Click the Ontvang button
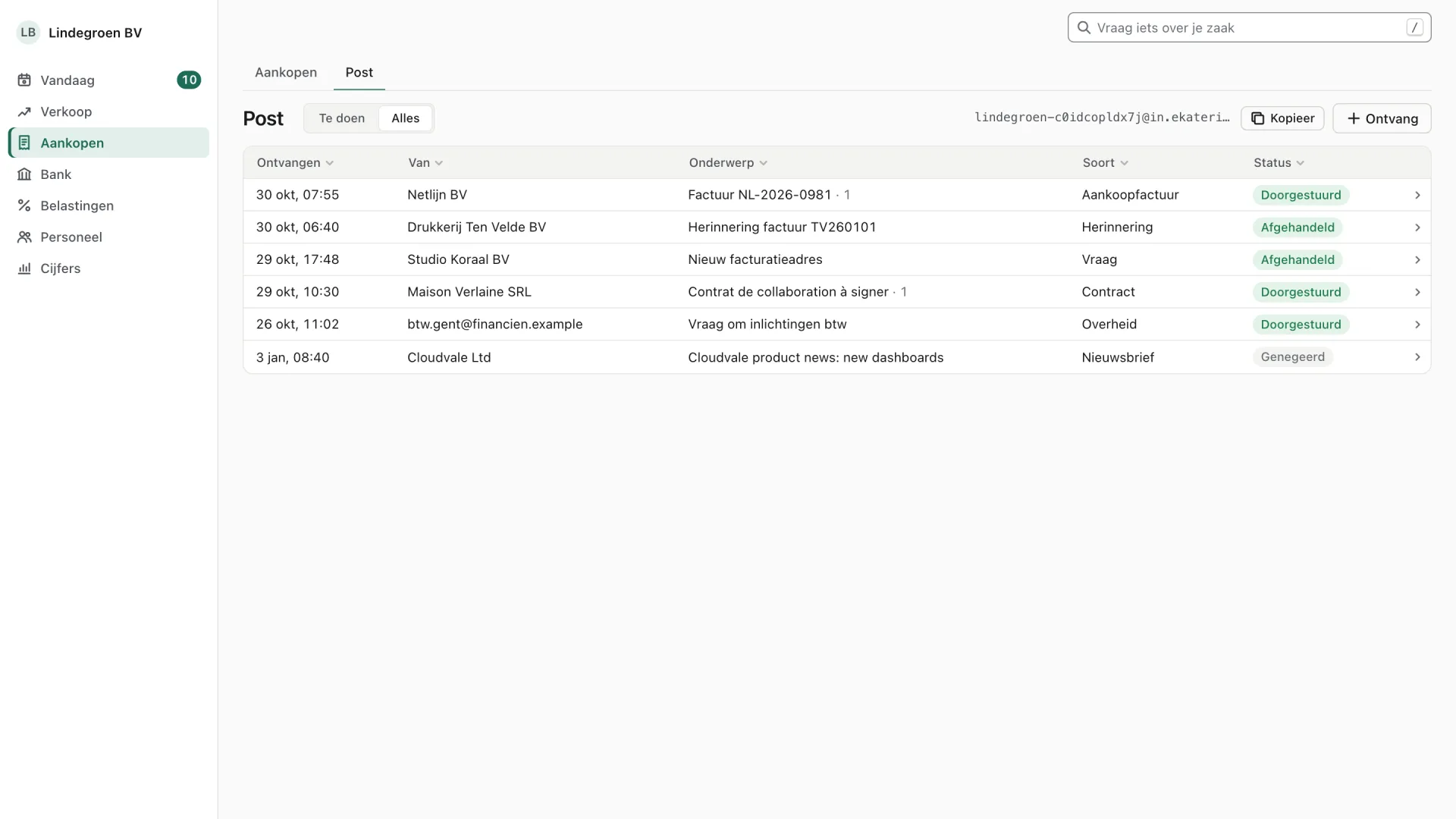This screenshot has width=1456, height=819. click(x=1382, y=118)
